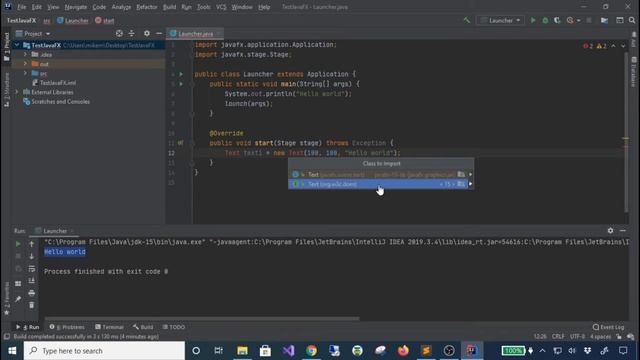Click the Up the stack trace arrow

coord(31,244)
